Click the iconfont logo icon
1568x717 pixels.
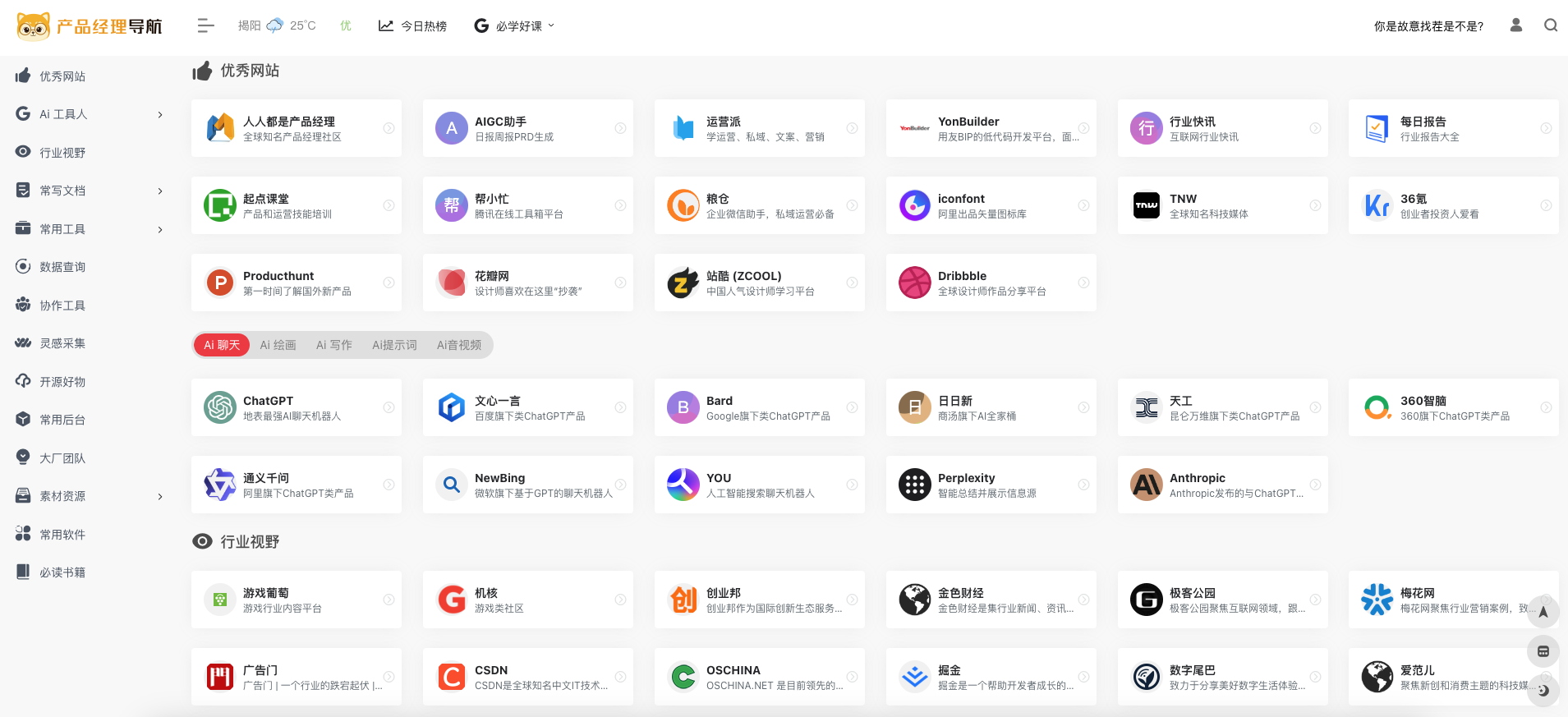point(915,205)
